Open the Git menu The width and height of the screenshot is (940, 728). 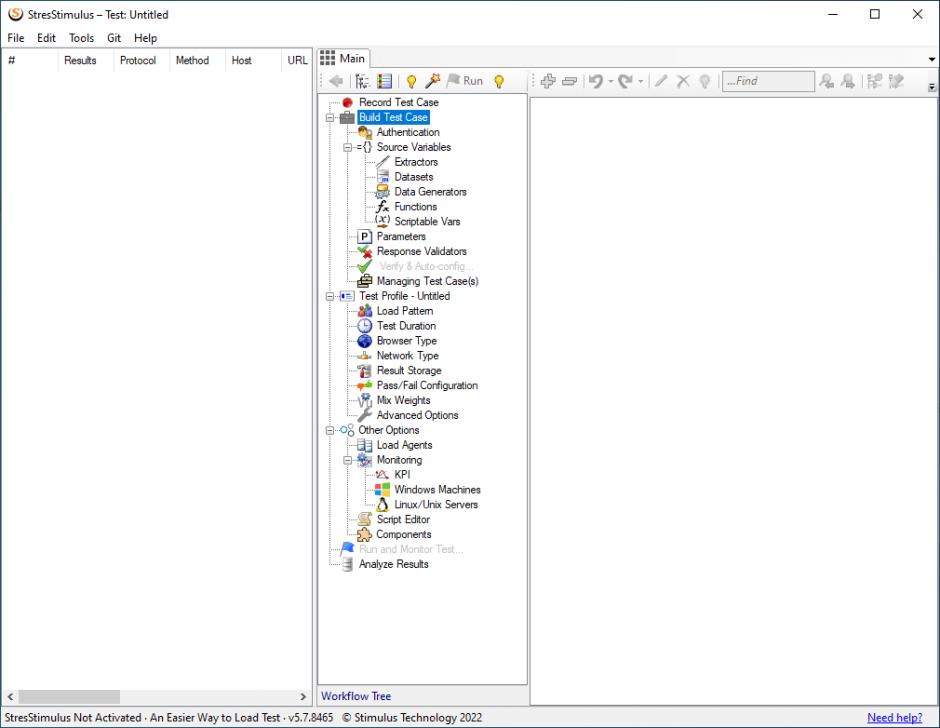(x=114, y=38)
